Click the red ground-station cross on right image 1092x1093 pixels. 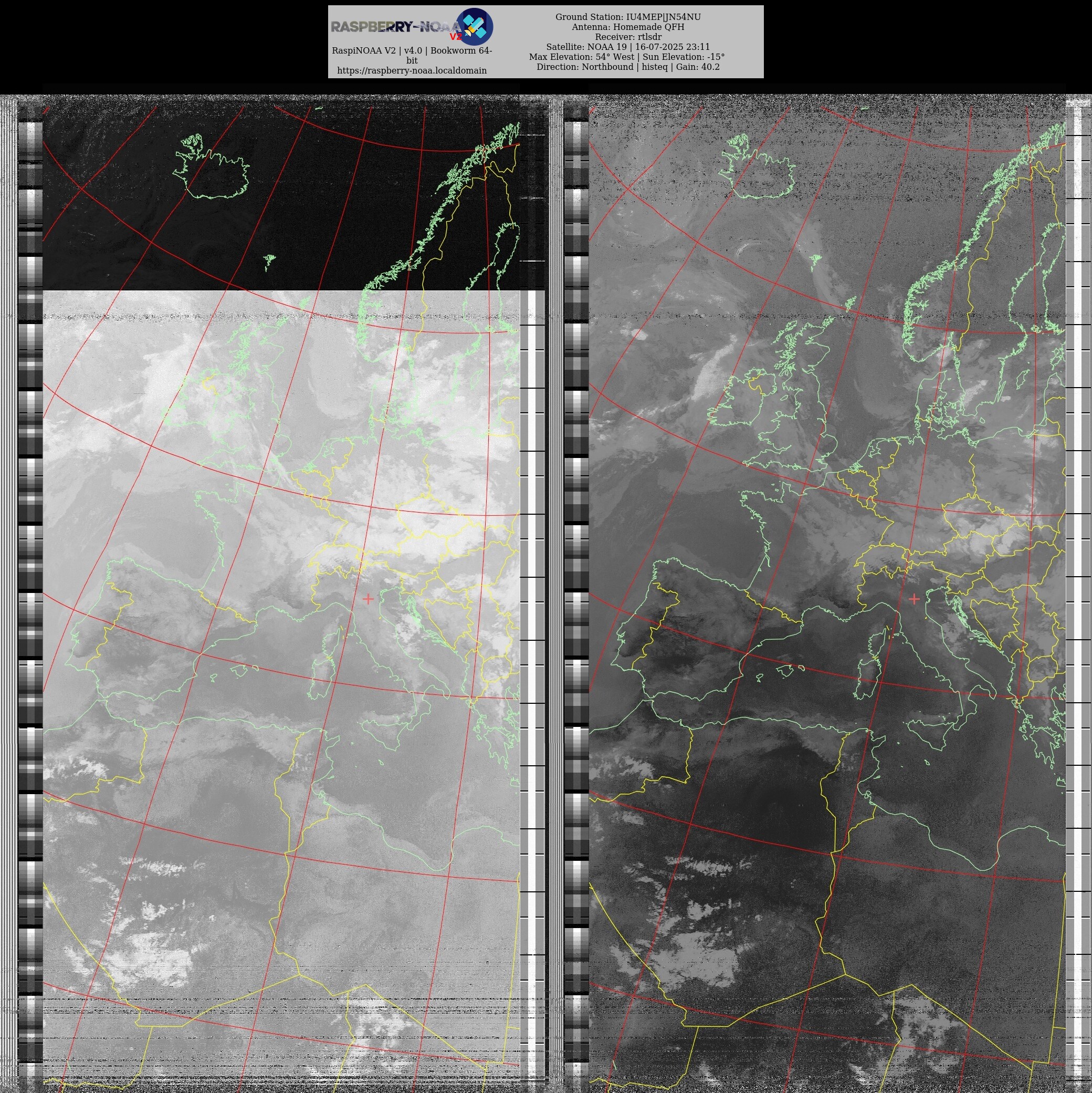click(915, 599)
